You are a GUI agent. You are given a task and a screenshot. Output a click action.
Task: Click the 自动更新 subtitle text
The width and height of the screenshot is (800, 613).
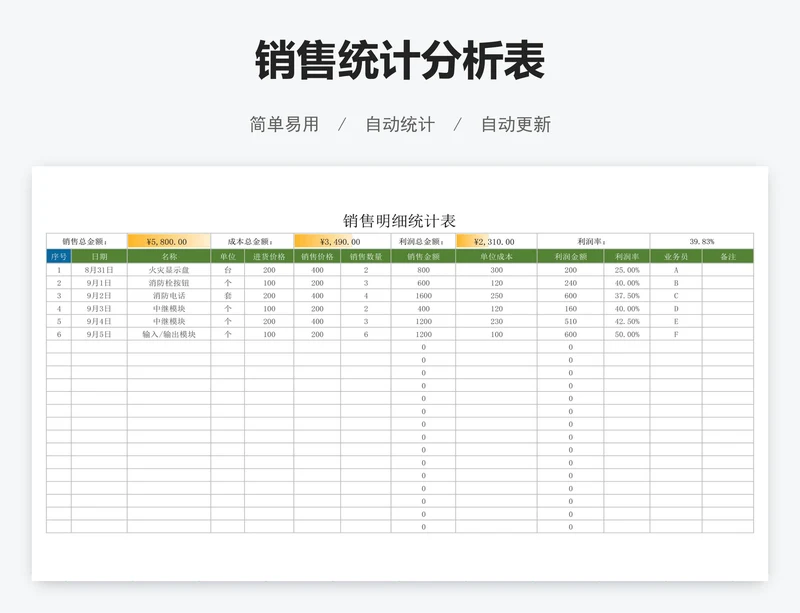(516, 124)
